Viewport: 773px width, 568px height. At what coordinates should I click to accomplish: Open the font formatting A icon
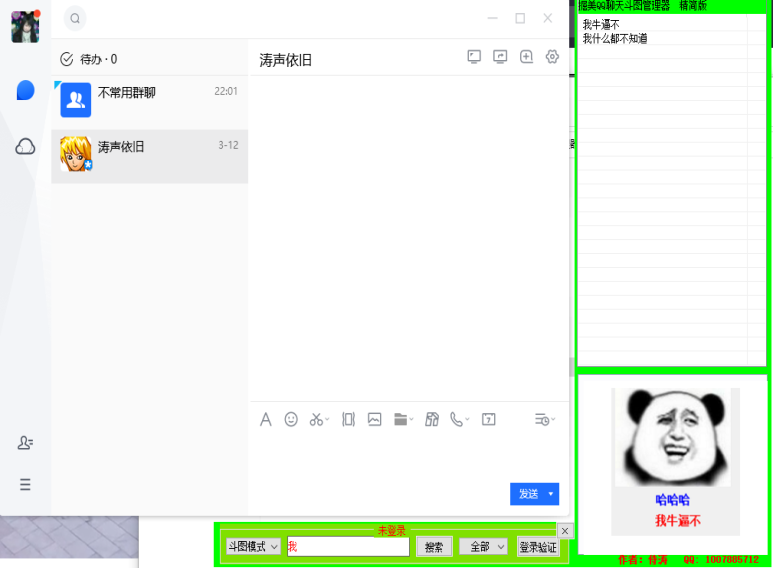coord(266,420)
